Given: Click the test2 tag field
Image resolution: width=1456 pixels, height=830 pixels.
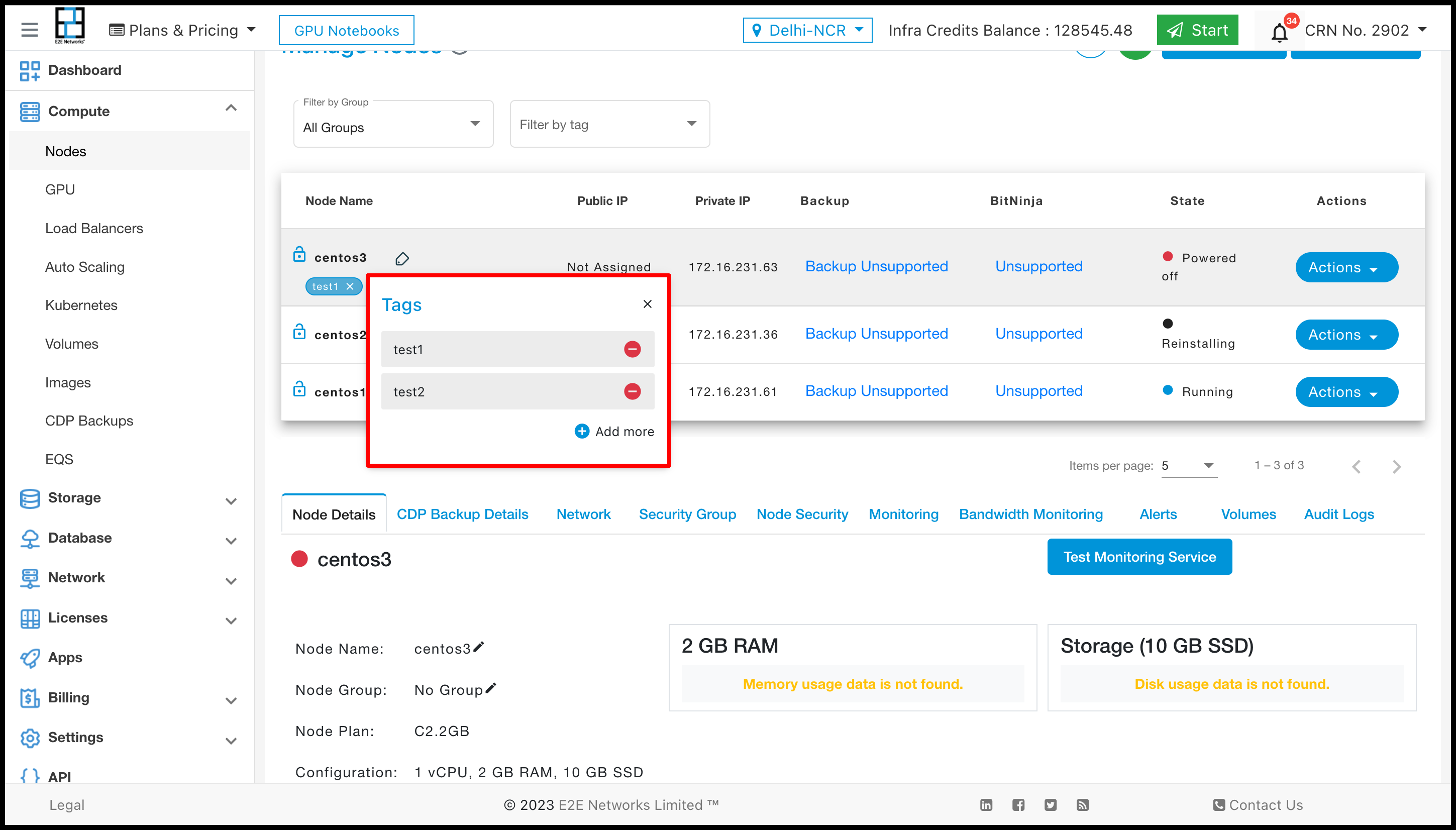Looking at the screenshot, I should [517, 391].
